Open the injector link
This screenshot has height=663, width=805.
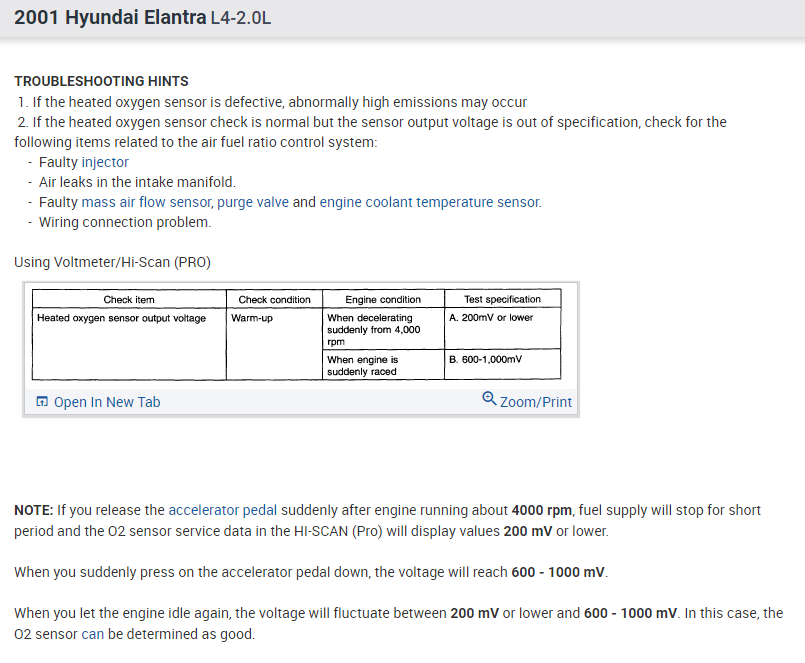pos(105,162)
